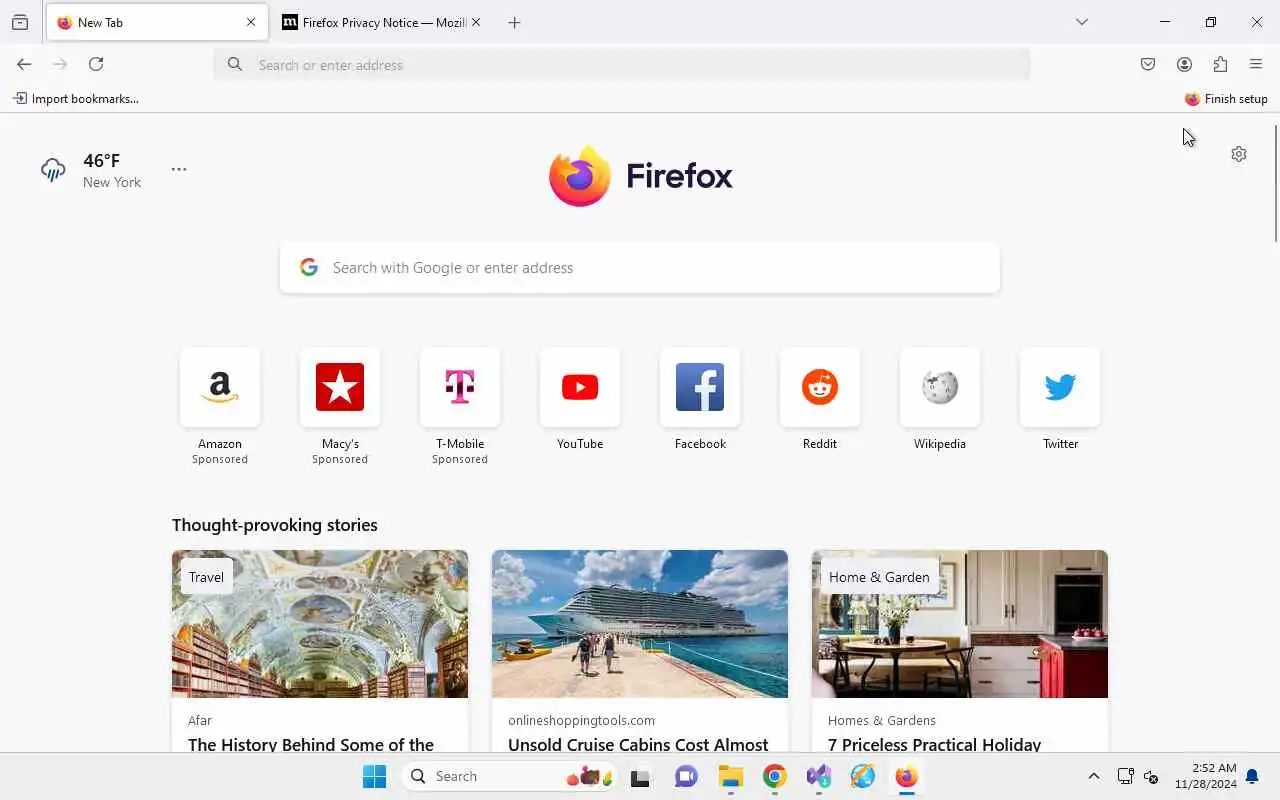This screenshot has width=1280, height=800.
Task: Open the weather widget options menu
Action: point(179,169)
